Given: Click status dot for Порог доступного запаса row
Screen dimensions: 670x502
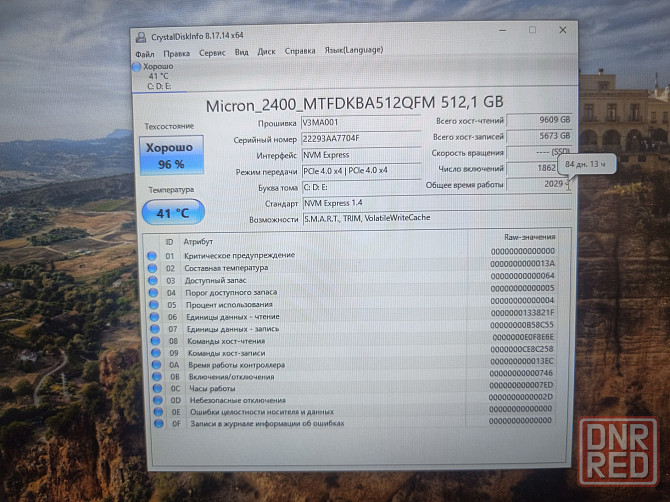Looking at the screenshot, I should tap(153, 293).
